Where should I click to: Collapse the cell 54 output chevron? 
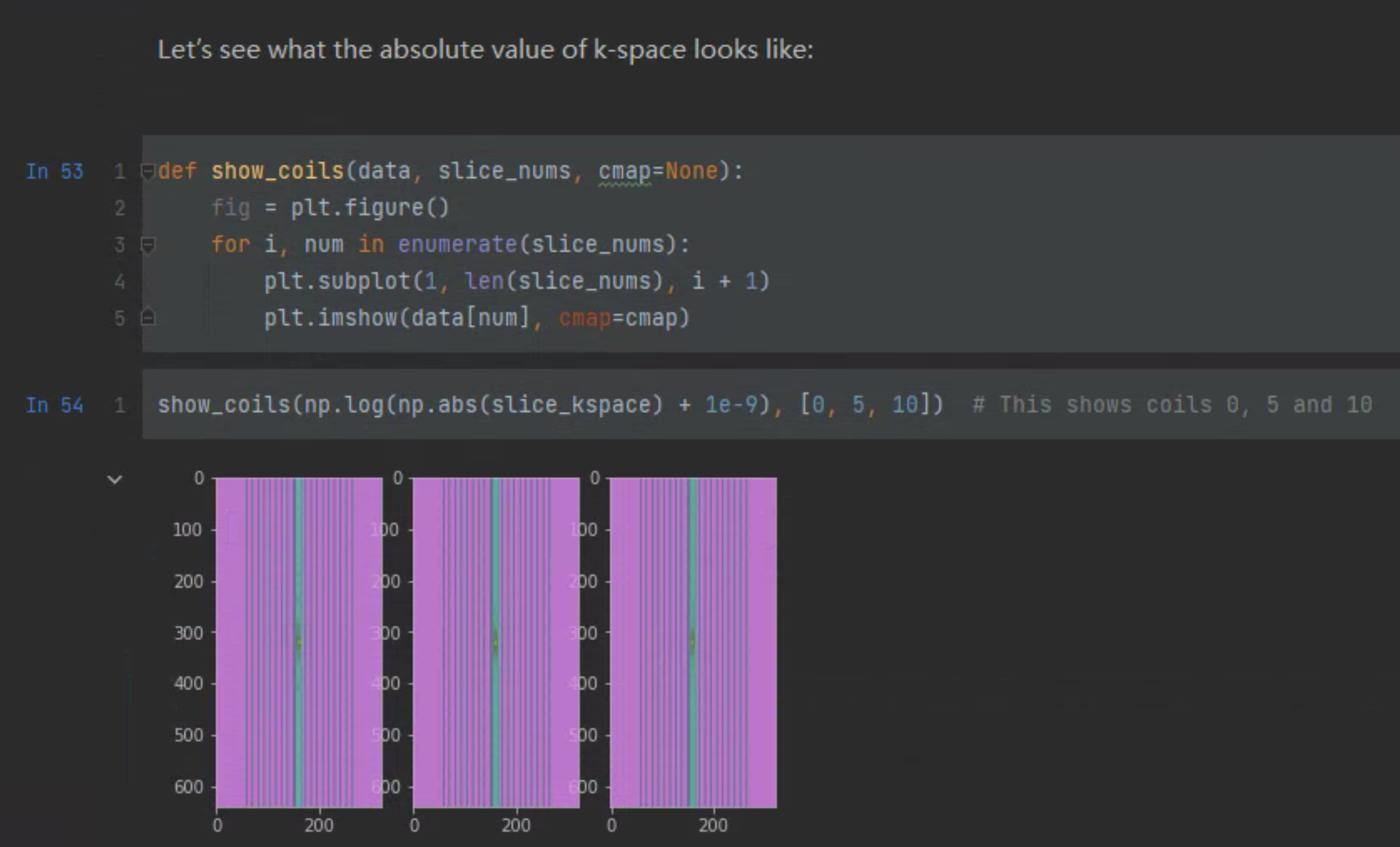coord(114,480)
